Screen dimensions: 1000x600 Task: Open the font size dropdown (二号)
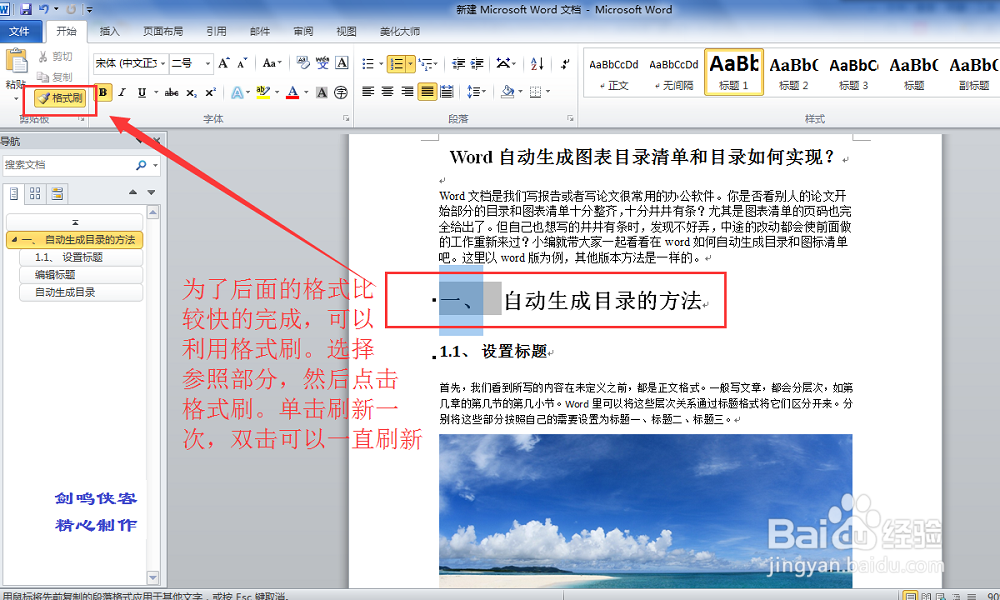click(x=207, y=63)
